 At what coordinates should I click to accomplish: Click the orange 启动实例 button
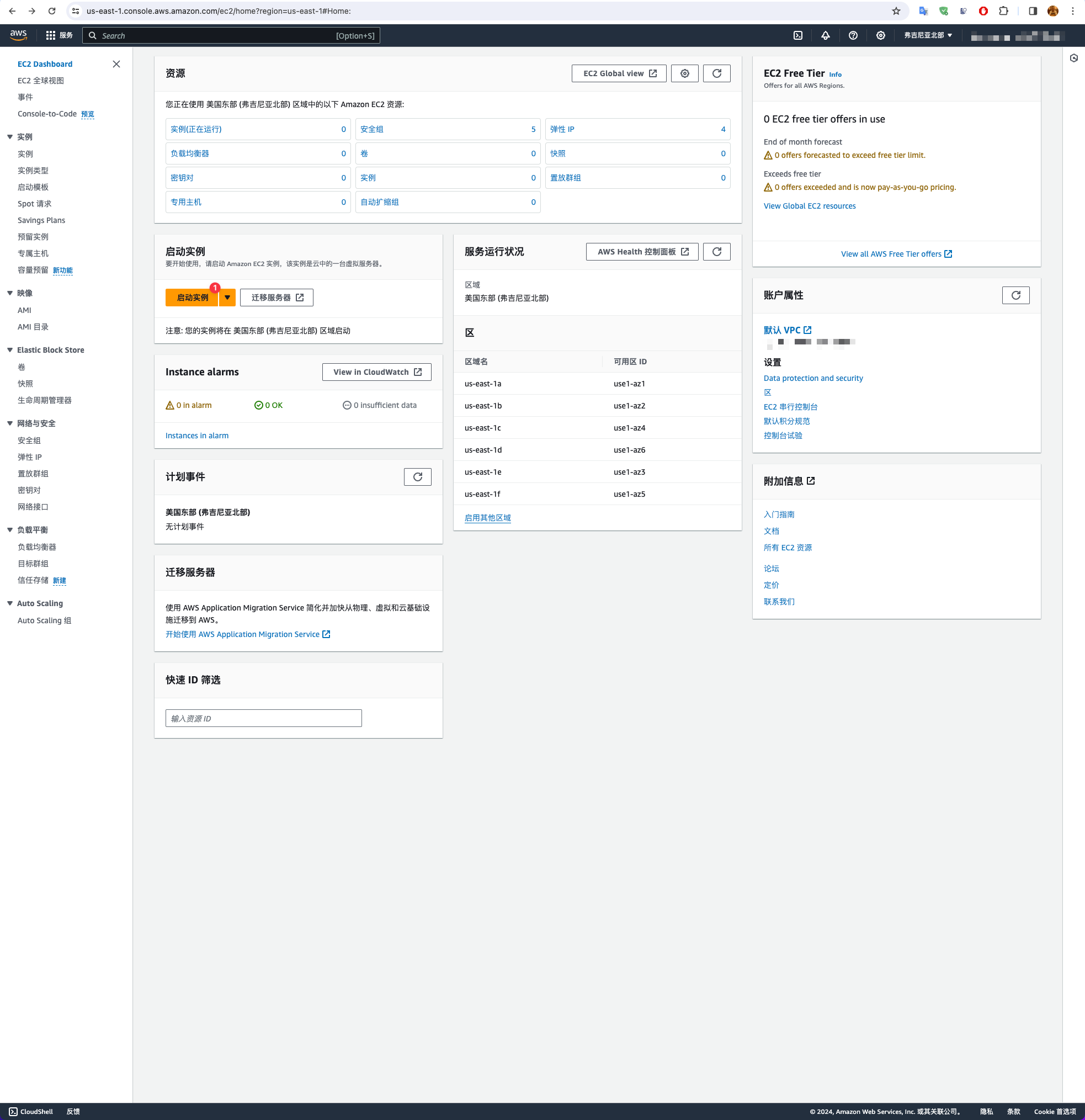click(192, 298)
